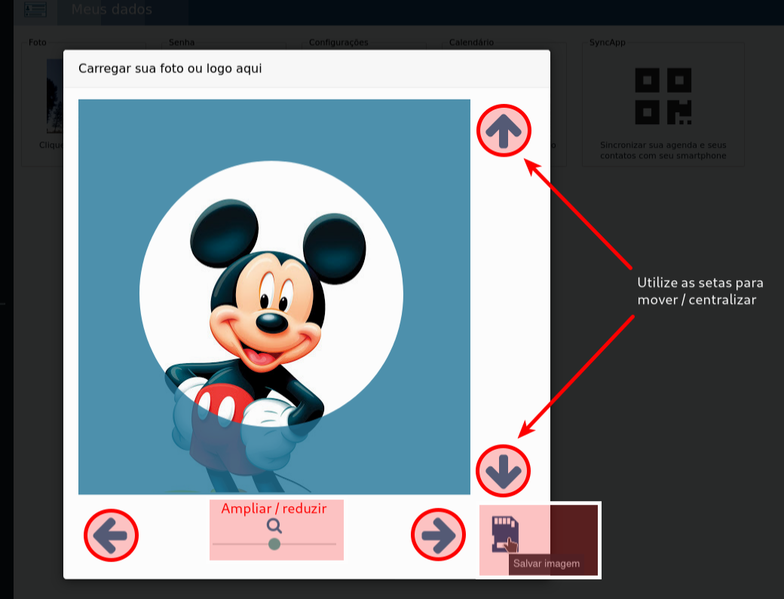Image resolution: width=784 pixels, height=599 pixels.
Task: Click the magnifier icon above the zoom slider
Action: [274, 526]
